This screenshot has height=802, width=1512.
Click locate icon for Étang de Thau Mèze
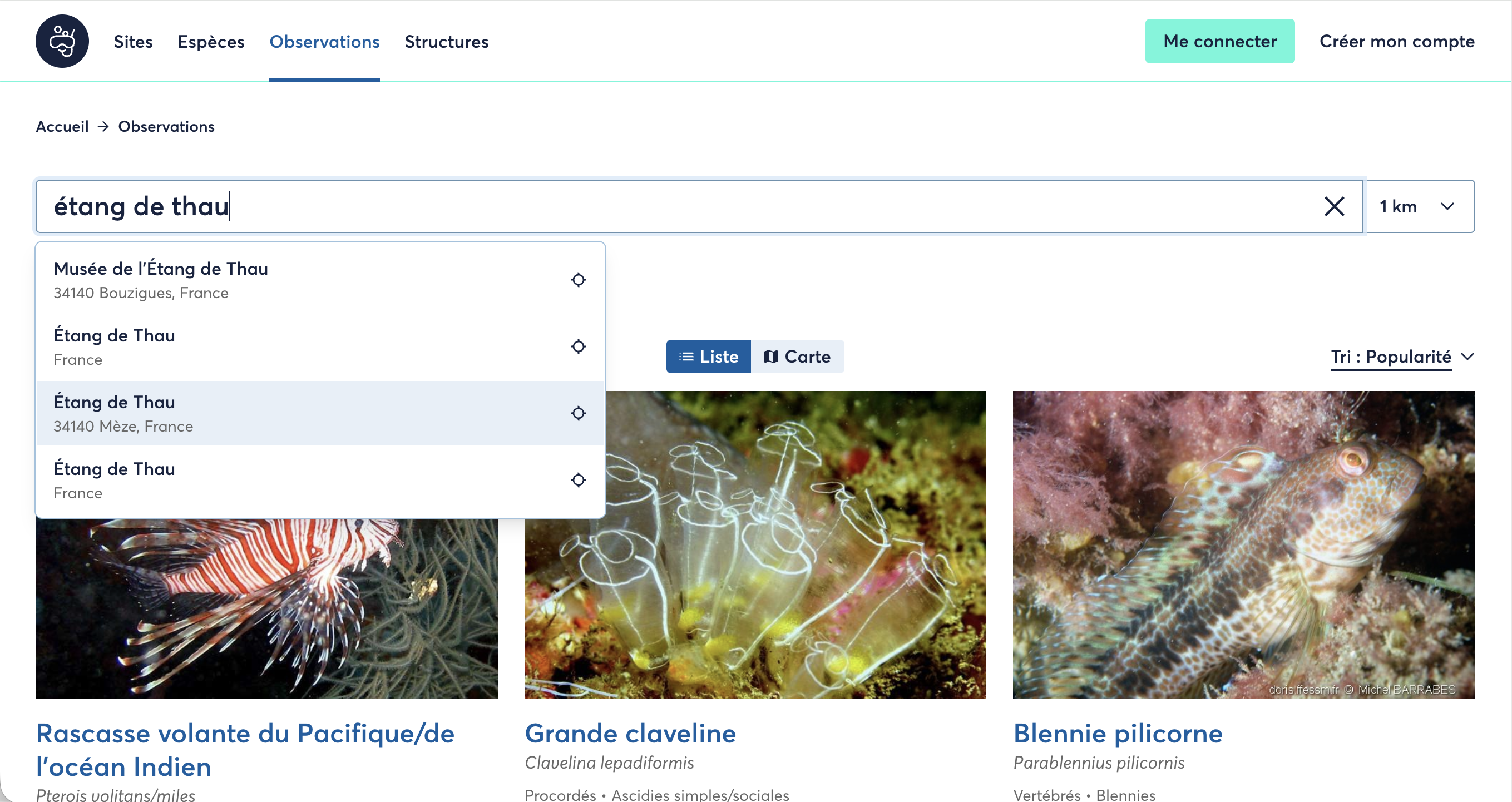578,414
